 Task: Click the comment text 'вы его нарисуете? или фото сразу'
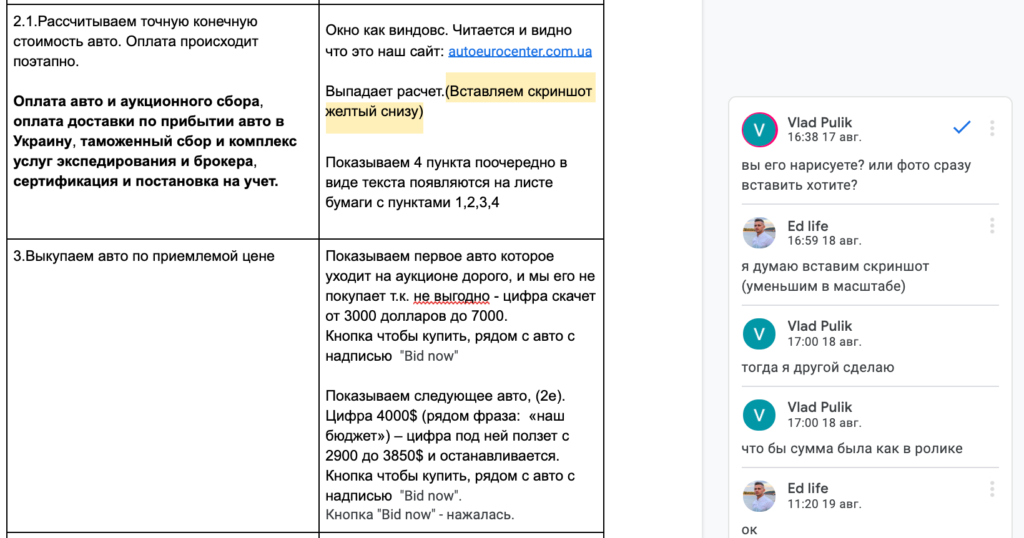[856, 165]
